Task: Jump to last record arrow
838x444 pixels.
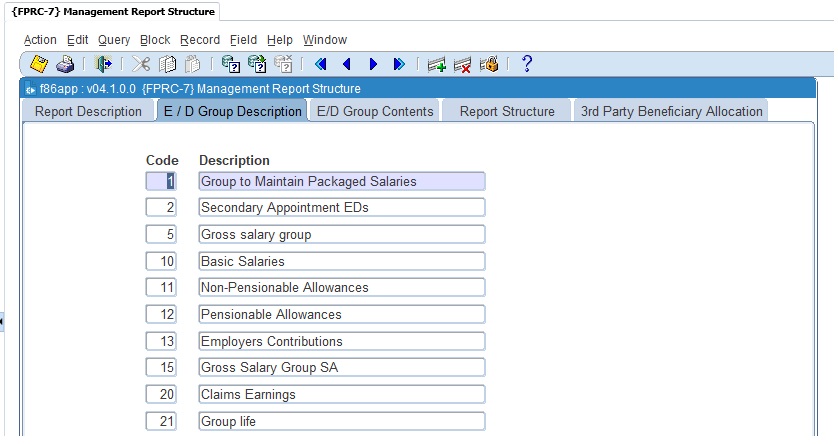Action: pos(398,64)
